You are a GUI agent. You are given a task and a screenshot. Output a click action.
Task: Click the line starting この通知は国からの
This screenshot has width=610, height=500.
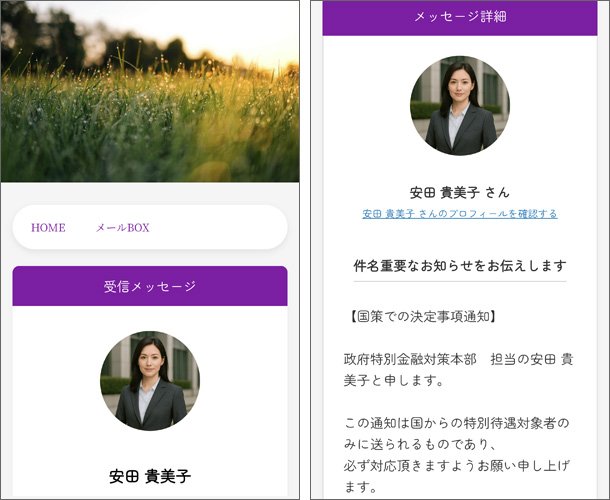[x=458, y=422]
